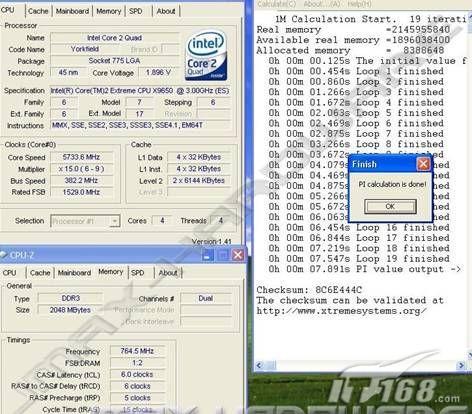This screenshot has width=472, height=414.
Task: Click the left arrow of Super PI horizontal scrollbar
Action: pos(259,366)
